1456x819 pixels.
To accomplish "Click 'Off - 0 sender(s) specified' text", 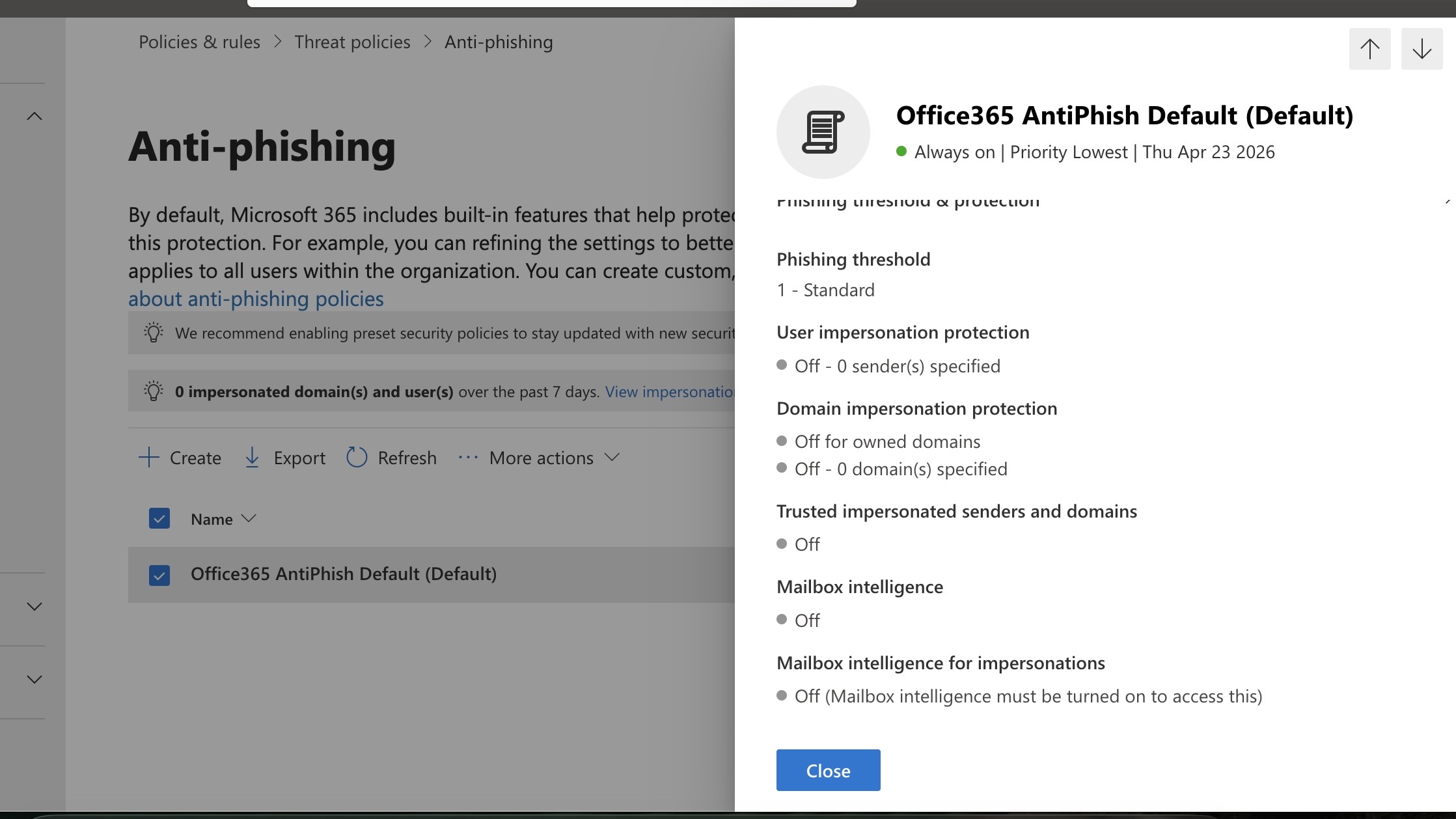I will click(897, 366).
